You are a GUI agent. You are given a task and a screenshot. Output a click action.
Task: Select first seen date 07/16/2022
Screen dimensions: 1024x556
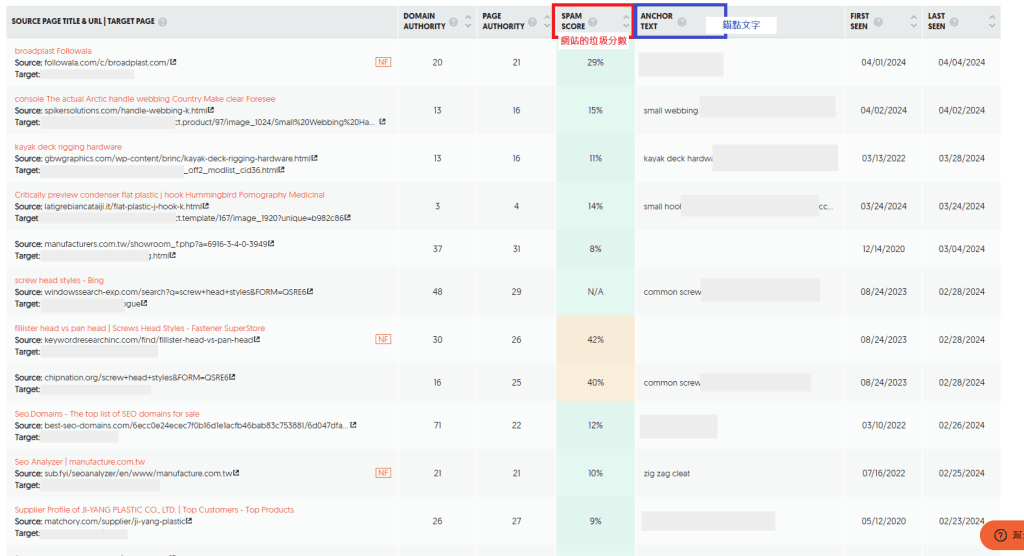tap(884, 473)
